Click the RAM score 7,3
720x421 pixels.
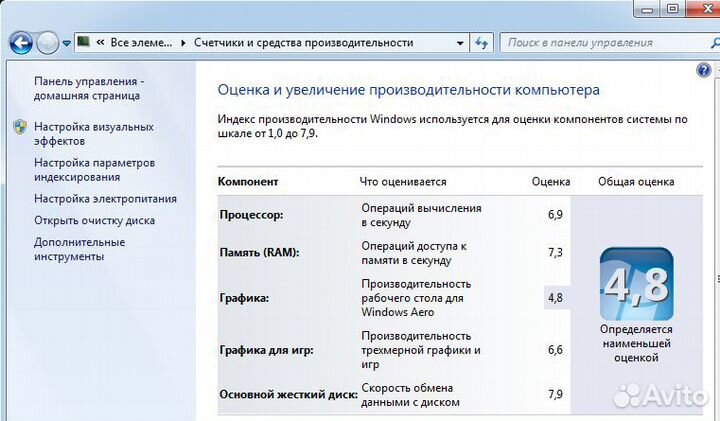[x=555, y=252]
